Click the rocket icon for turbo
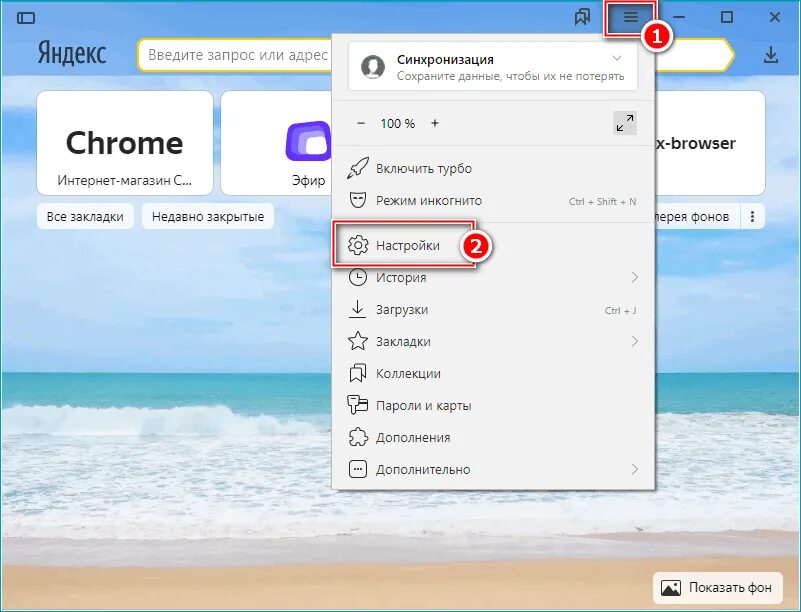This screenshot has height=612, width=801. (x=358, y=168)
